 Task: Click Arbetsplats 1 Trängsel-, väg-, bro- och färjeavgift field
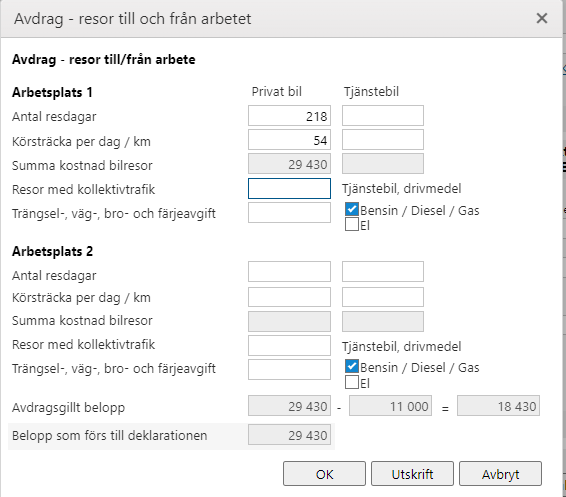[x=289, y=213]
